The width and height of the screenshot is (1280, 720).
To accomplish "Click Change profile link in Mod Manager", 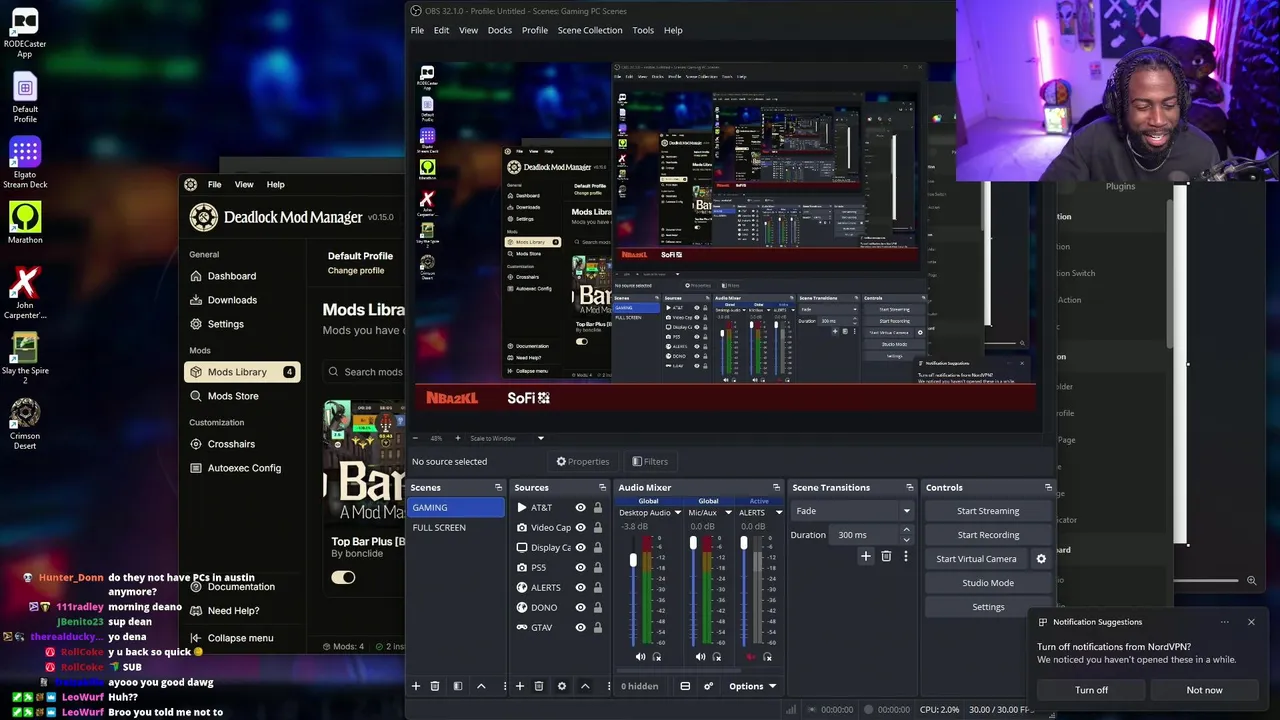I will coord(356,271).
